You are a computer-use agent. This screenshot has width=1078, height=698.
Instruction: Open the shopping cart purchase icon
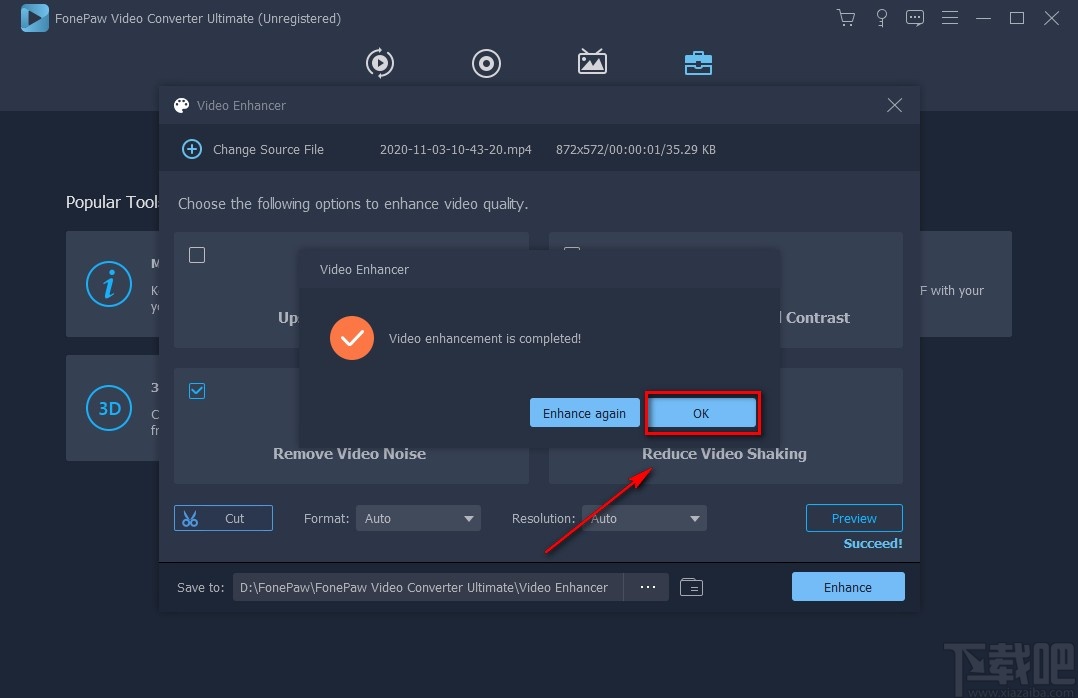[x=846, y=18]
